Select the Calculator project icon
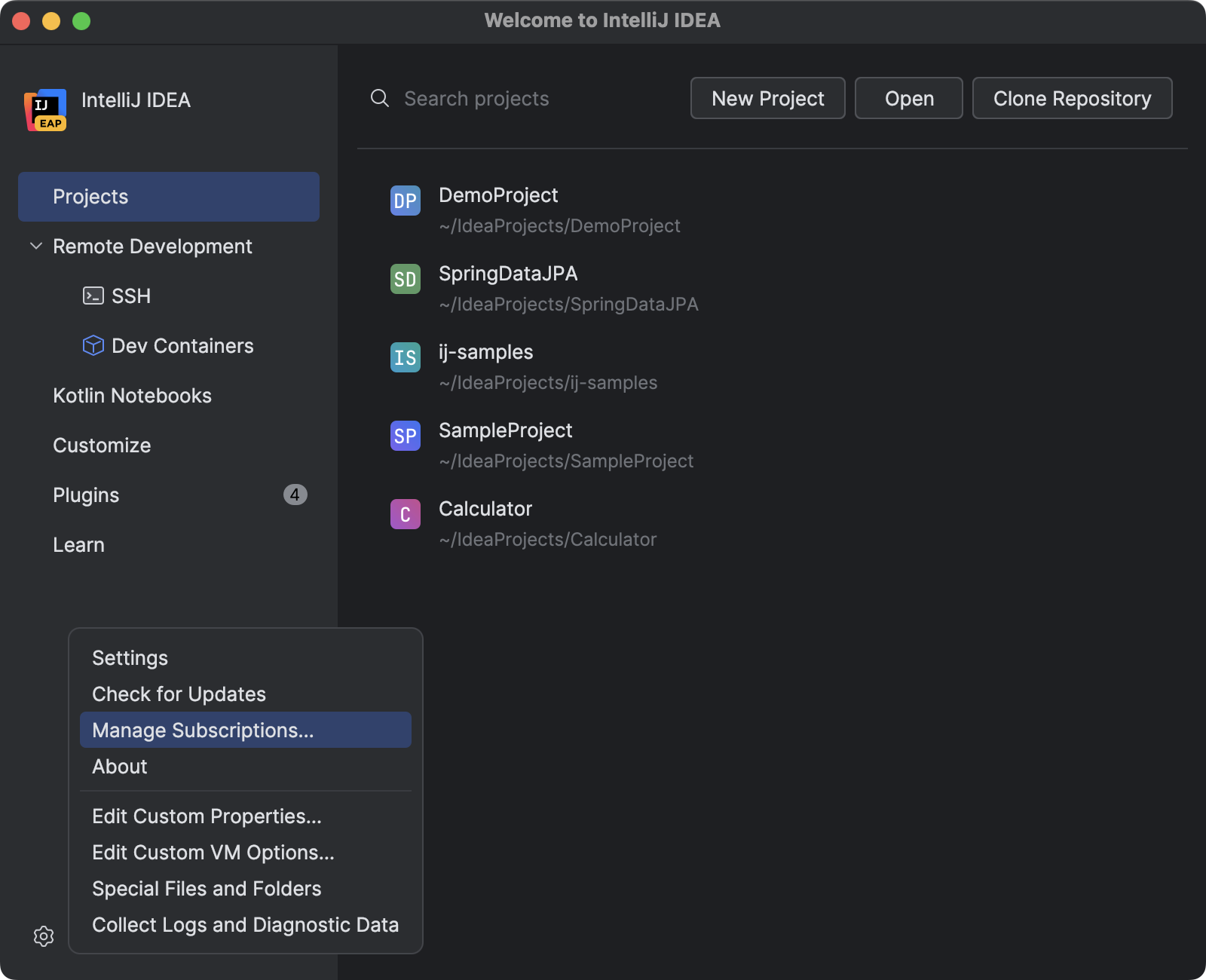1206x980 pixels. pyautogui.click(x=405, y=514)
